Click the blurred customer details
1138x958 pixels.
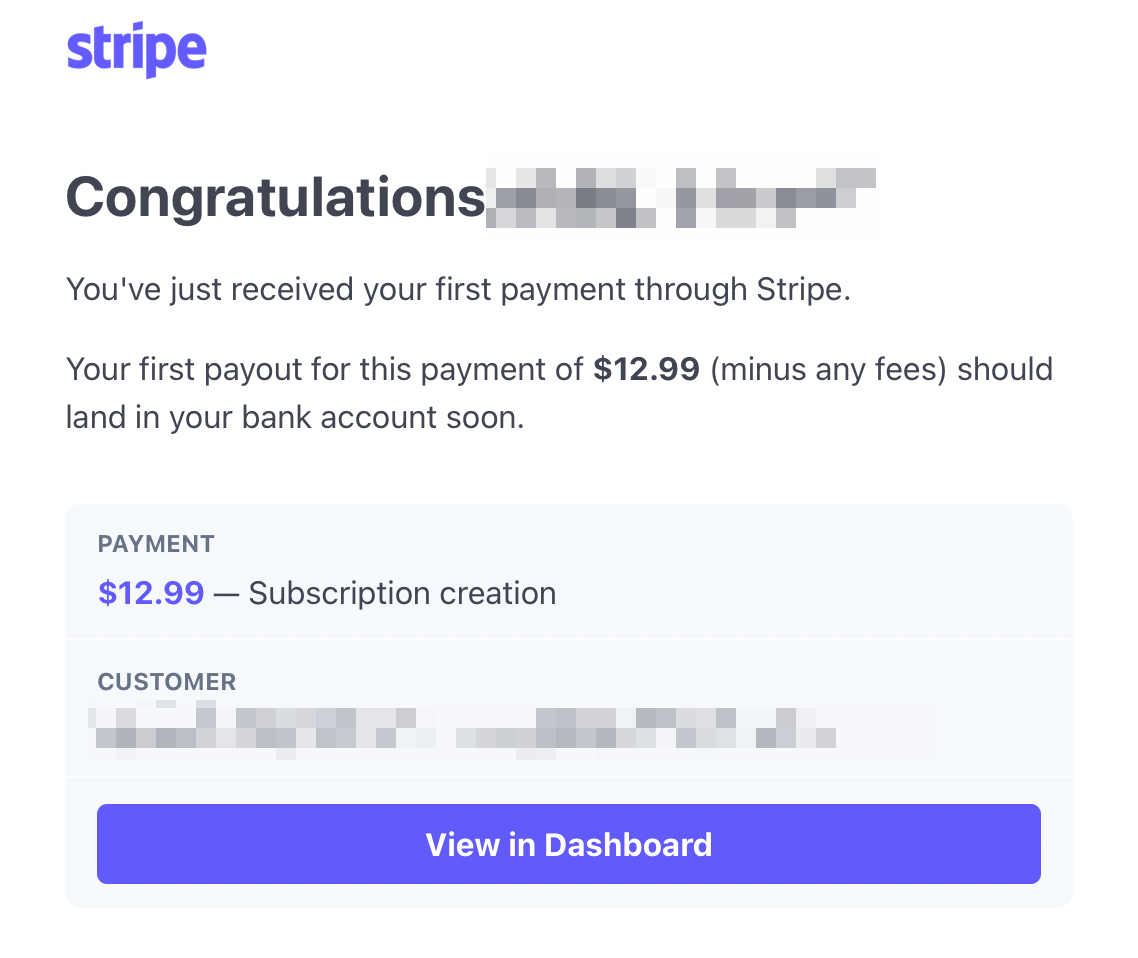pyautogui.click(x=462, y=729)
